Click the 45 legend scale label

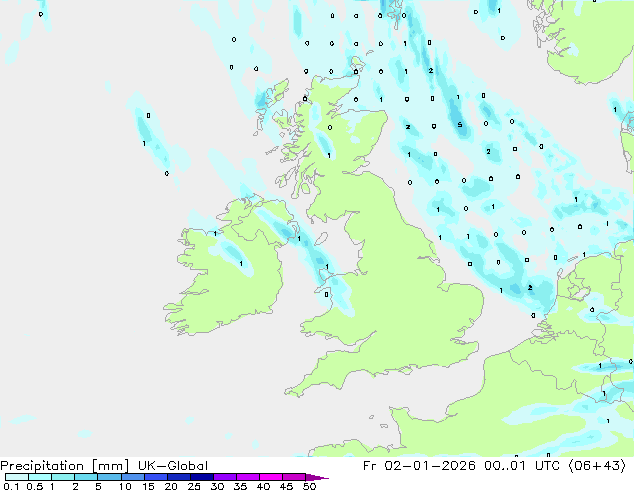coord(286,486)
